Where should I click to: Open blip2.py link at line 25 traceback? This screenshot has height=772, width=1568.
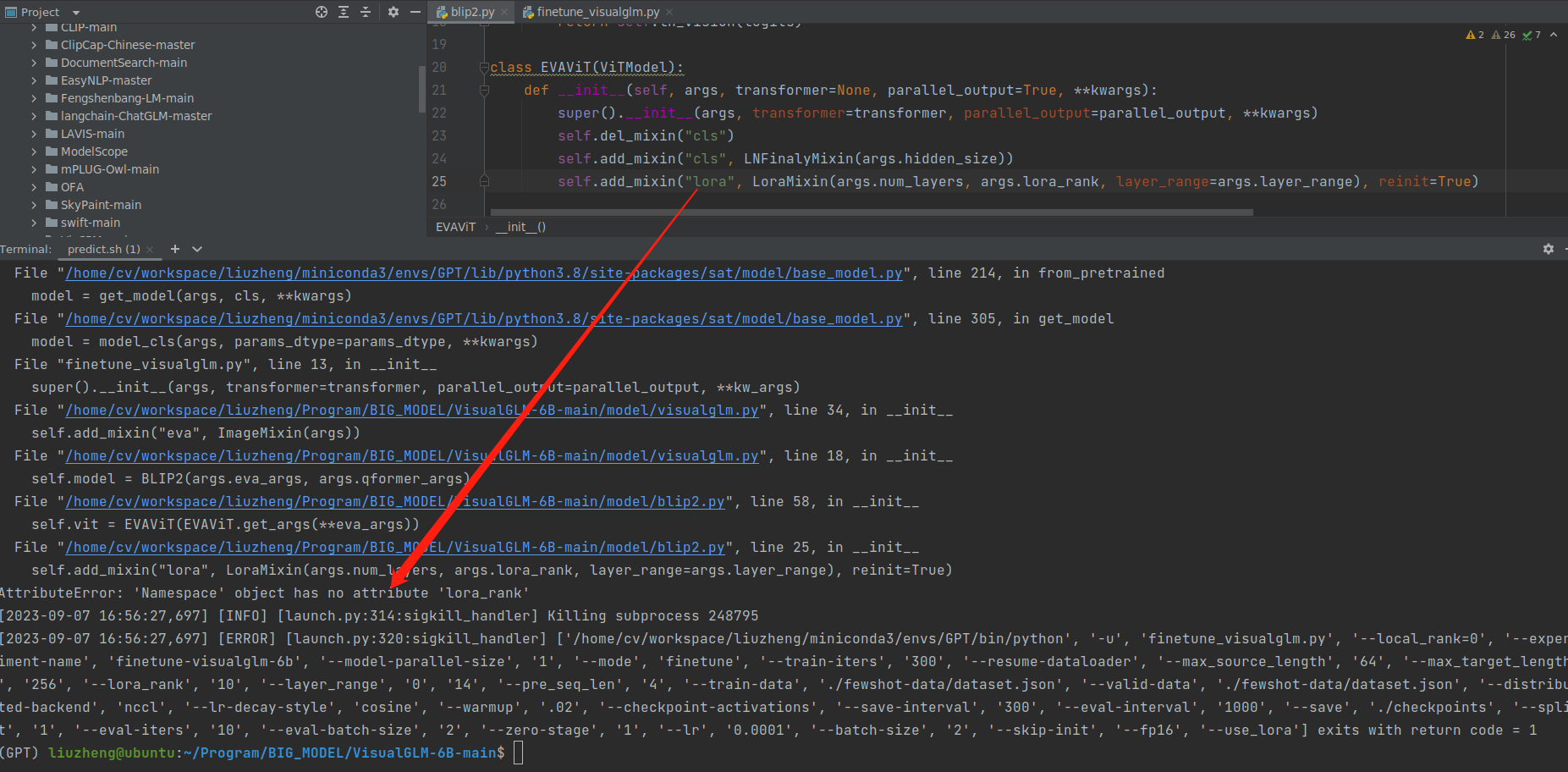(395, 548)
